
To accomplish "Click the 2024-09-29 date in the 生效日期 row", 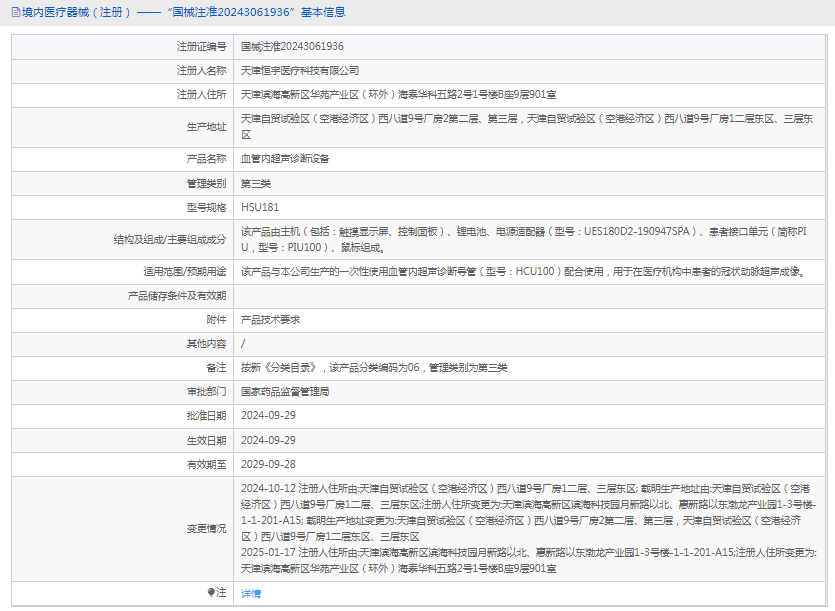I will pyautogui.click(x=268, y=441).
